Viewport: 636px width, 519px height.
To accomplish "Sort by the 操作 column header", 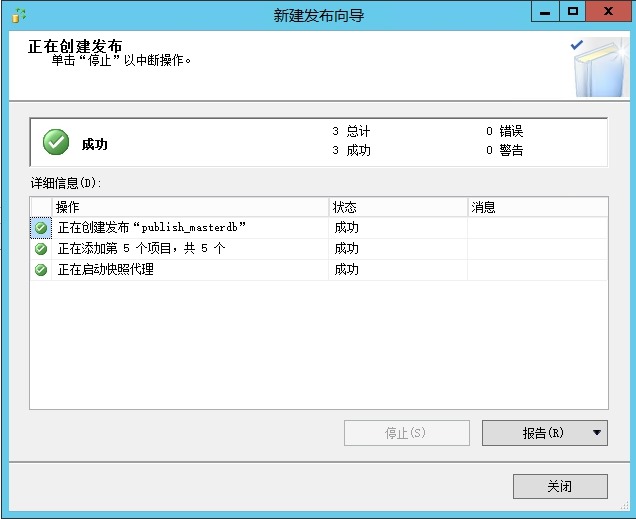I will coord(190,207).
